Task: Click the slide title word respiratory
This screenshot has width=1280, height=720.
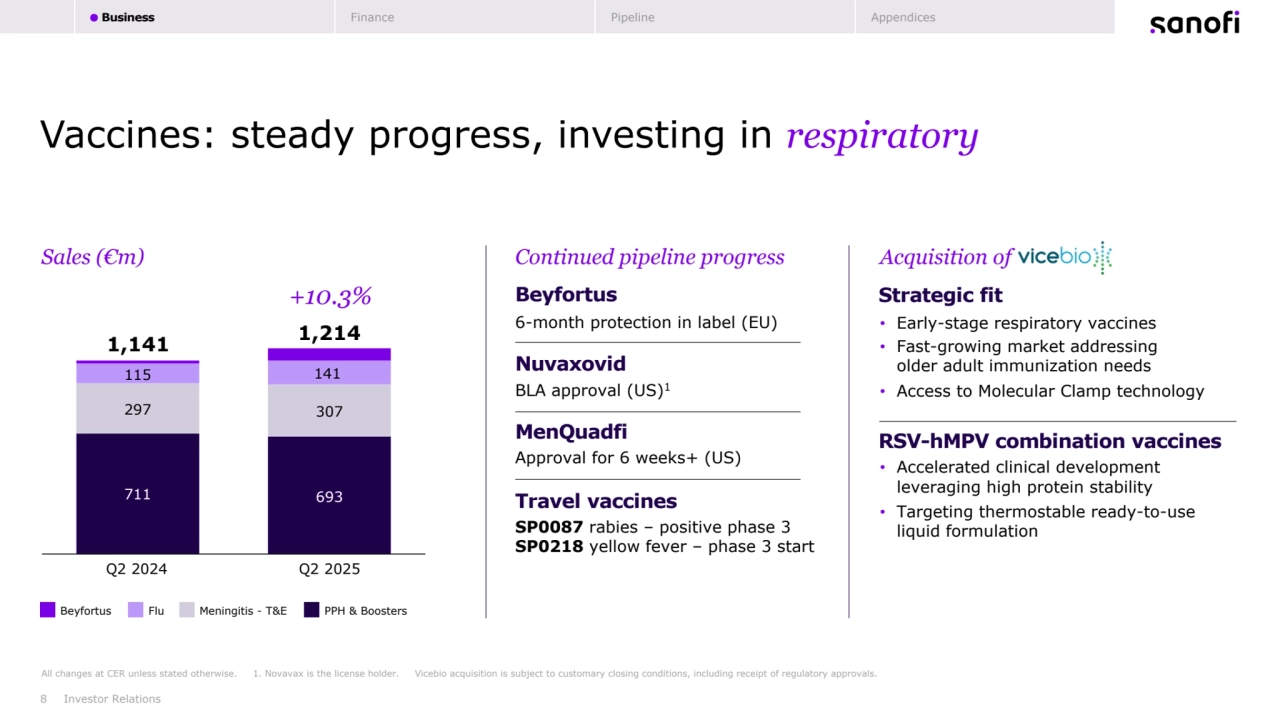Action: [x=882, y=136]
